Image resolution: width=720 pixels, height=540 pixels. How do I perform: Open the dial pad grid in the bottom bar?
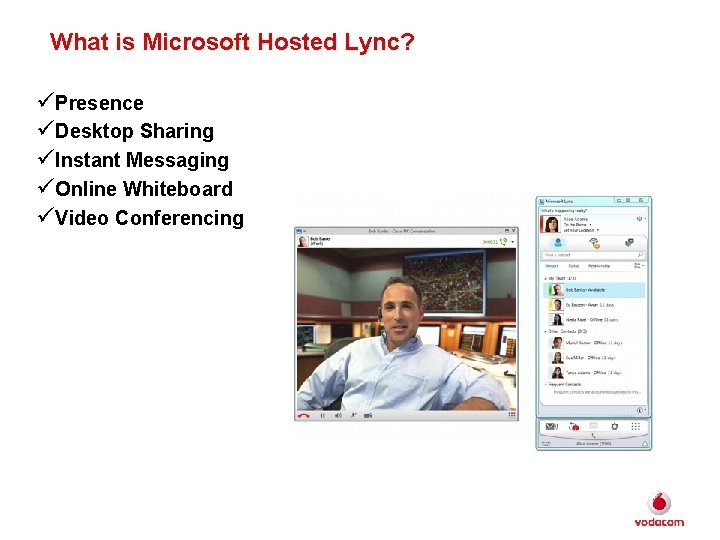[636, 427]
